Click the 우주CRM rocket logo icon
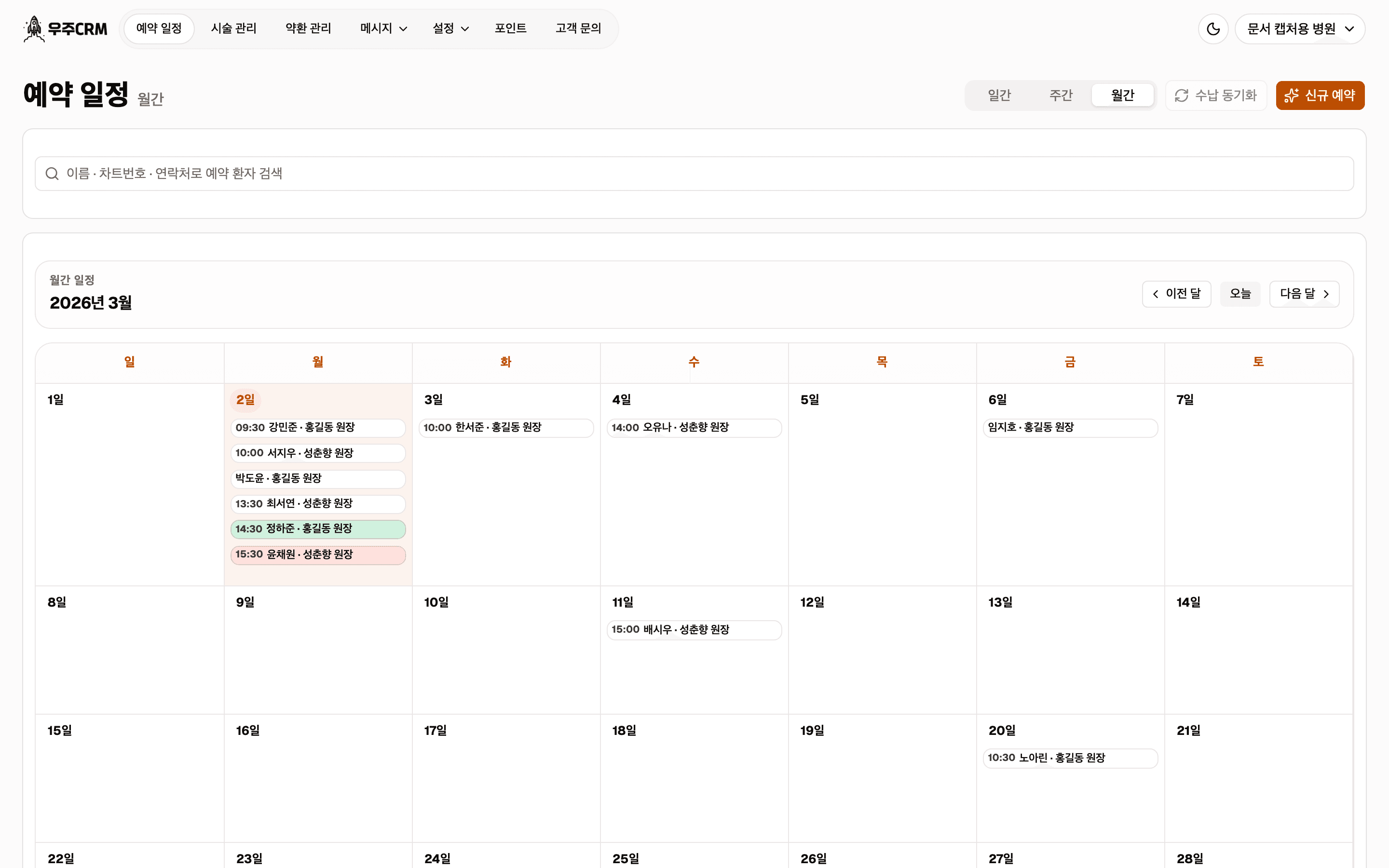 34,29
